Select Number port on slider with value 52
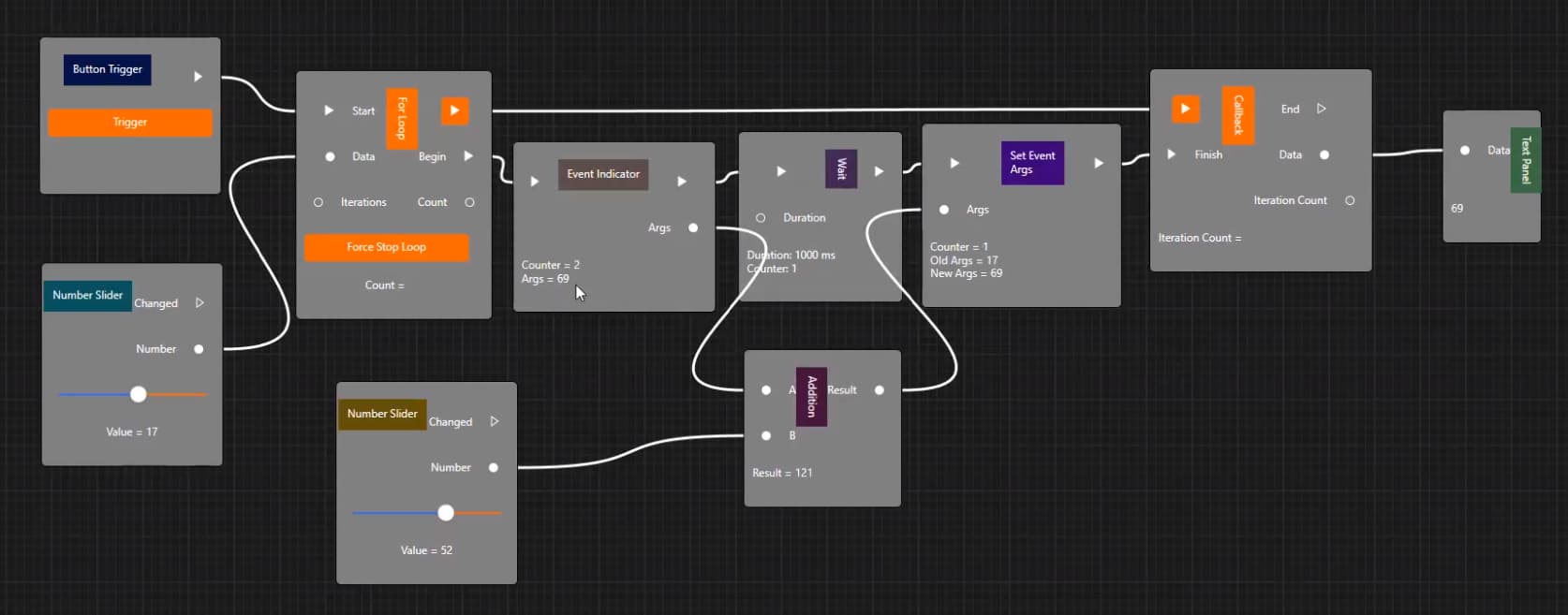This screenshot has height=615, width=1568. click(494, 467)
